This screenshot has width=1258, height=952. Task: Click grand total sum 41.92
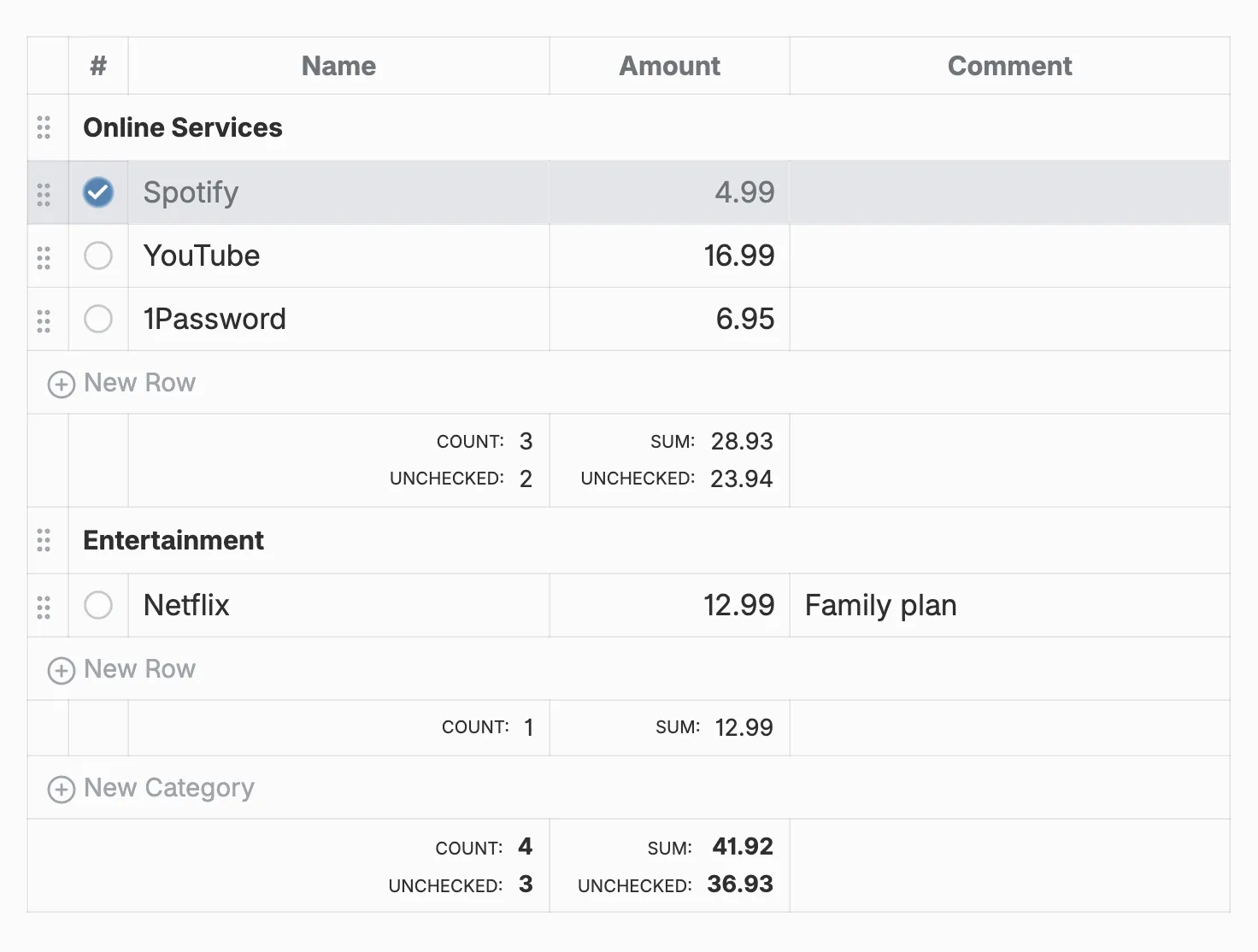[x=743, y=846]
